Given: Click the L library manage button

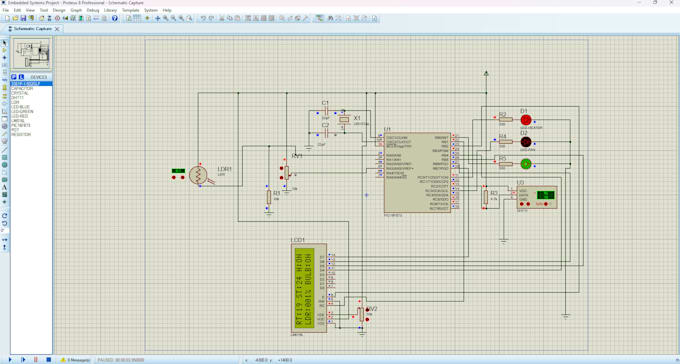Looking at the screenshot, I should click(21, 77).
